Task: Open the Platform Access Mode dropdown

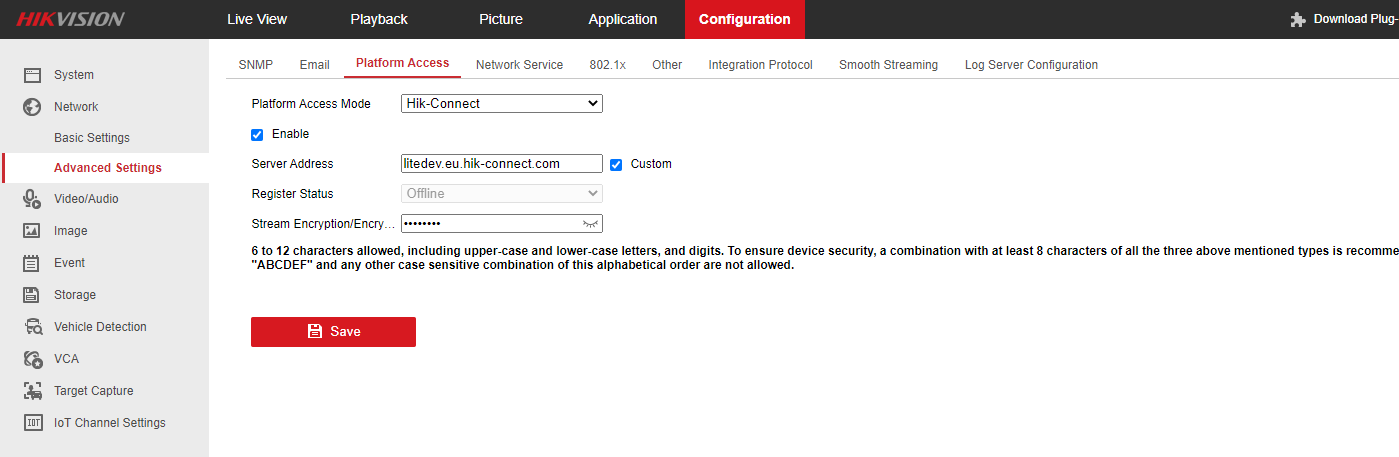Action: [501, 104]
